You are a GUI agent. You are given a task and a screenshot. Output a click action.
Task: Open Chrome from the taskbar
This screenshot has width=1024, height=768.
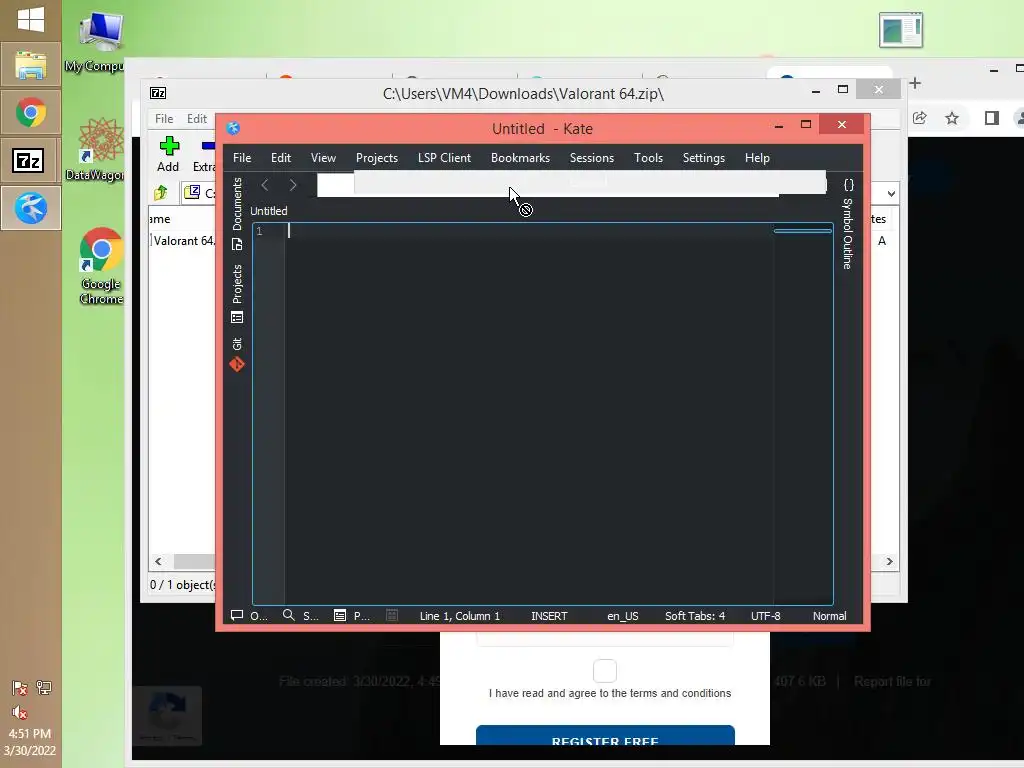click(31, 112)
